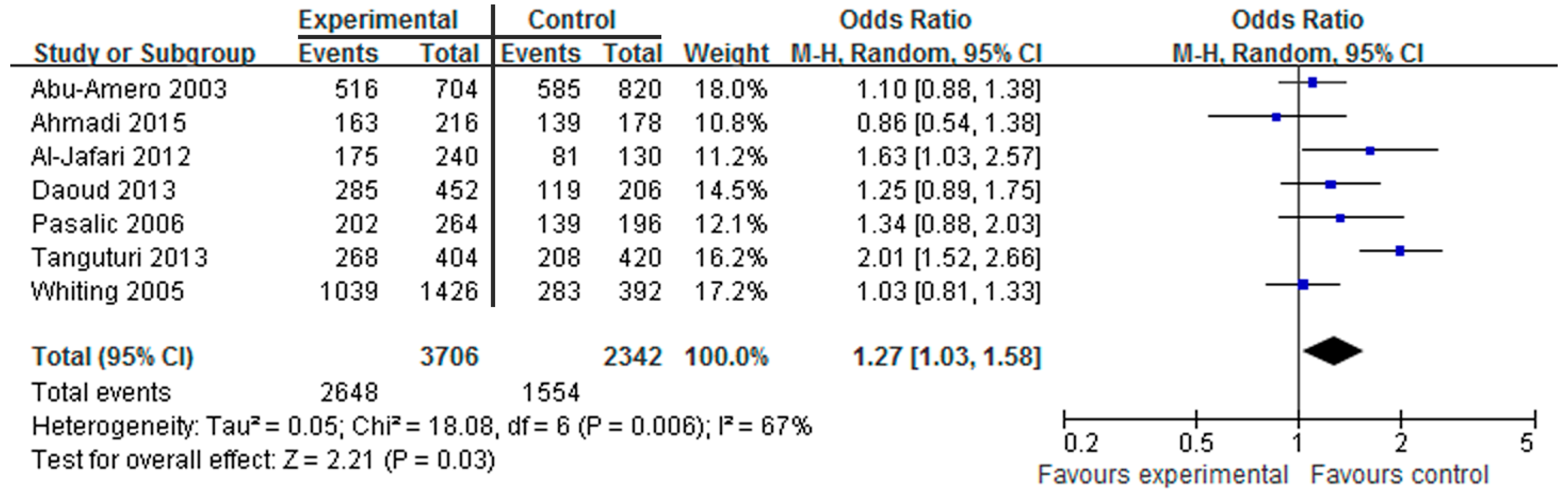Viewport: 1568px width, 501px height.
Task: Select the blue square marker for Al-Jafari 2012
Action: pos(1369,151)
